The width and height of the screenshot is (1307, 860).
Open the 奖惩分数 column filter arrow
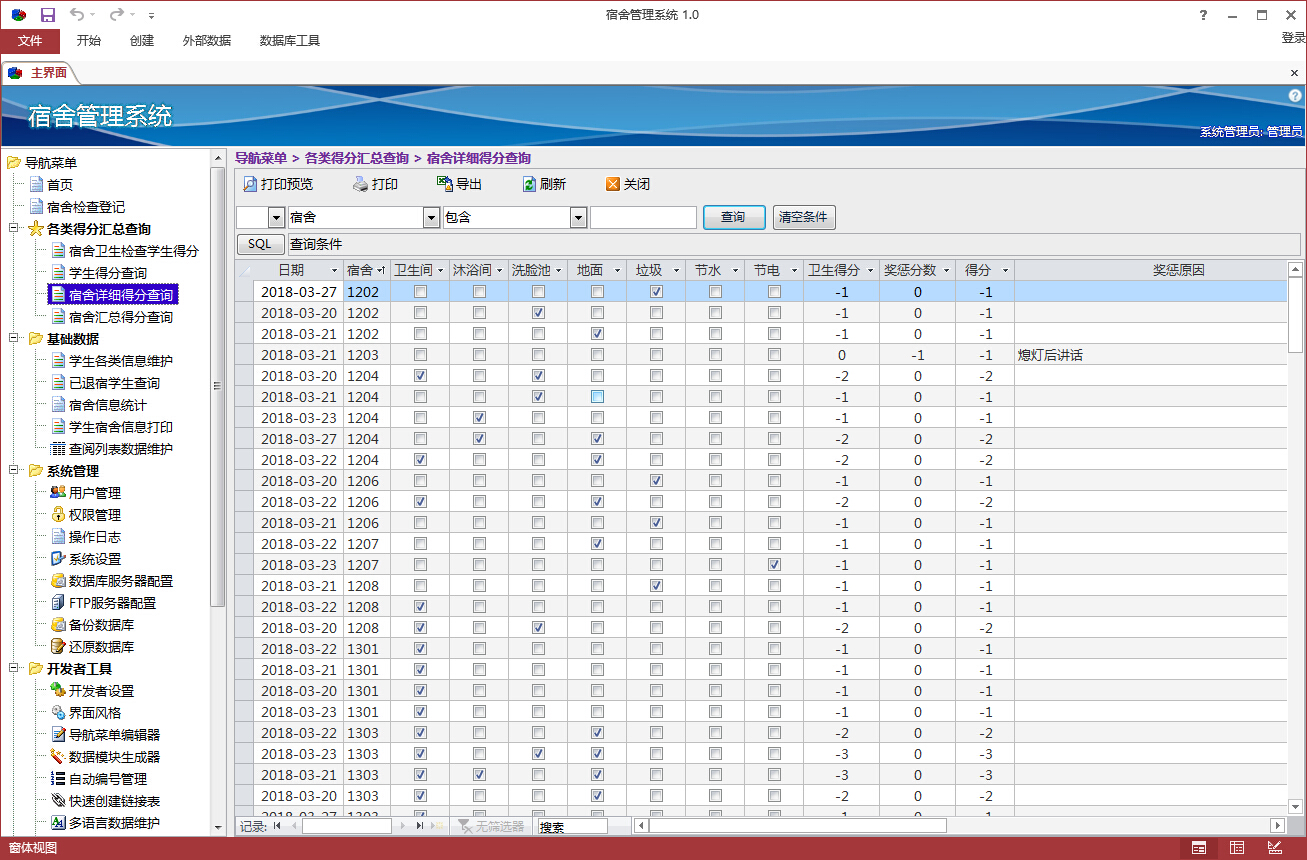coord(946,271)
